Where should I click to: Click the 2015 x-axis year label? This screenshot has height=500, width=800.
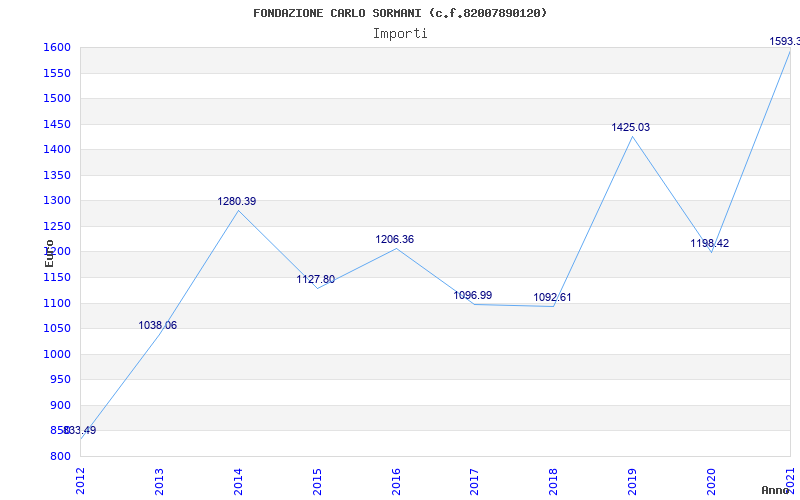click(317, 481)
